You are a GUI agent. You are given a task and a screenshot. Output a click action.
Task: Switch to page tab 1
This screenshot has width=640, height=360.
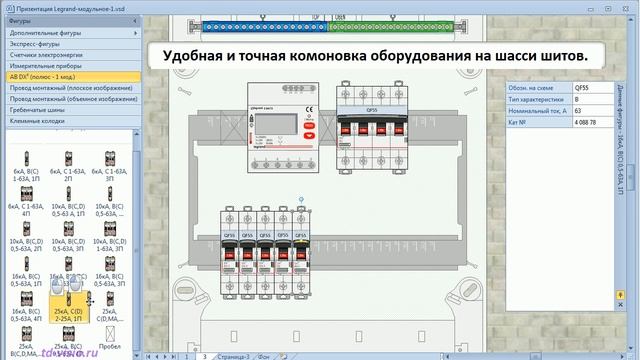pos(187,356)
